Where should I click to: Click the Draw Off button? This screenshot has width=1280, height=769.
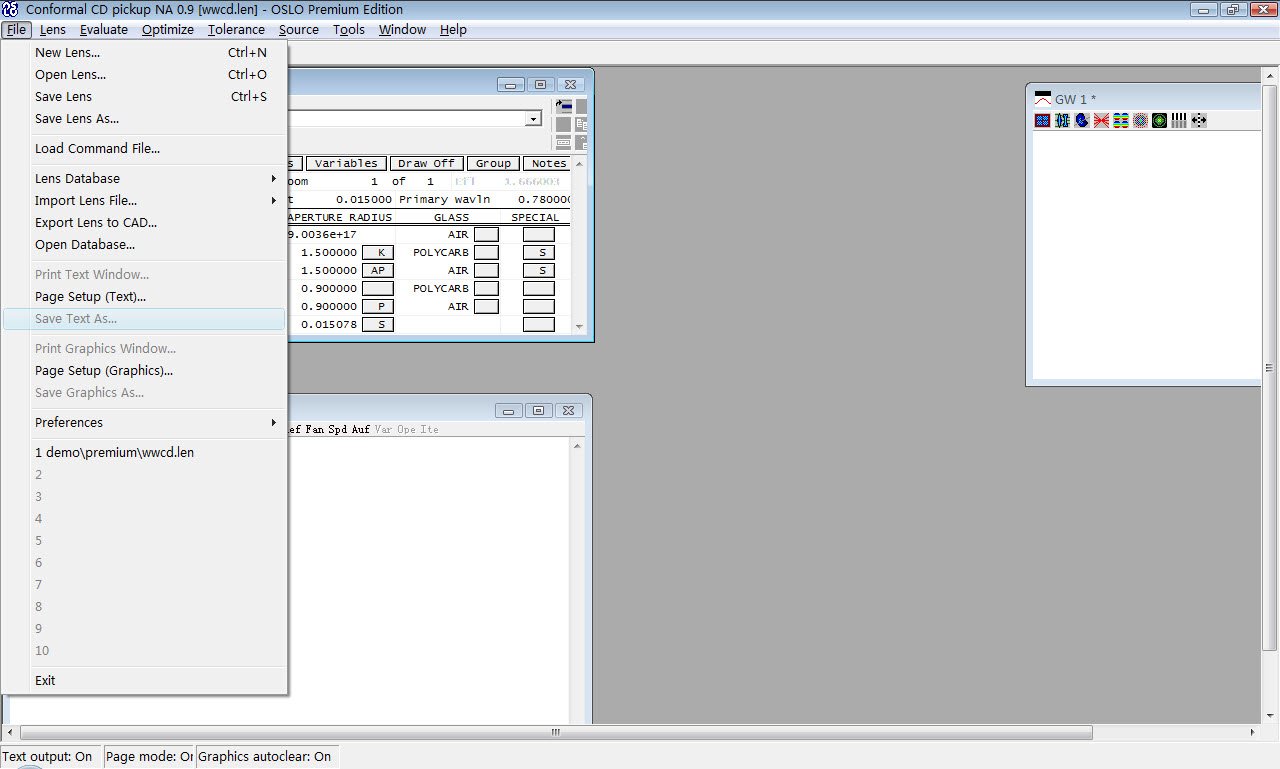pos(426,164)
